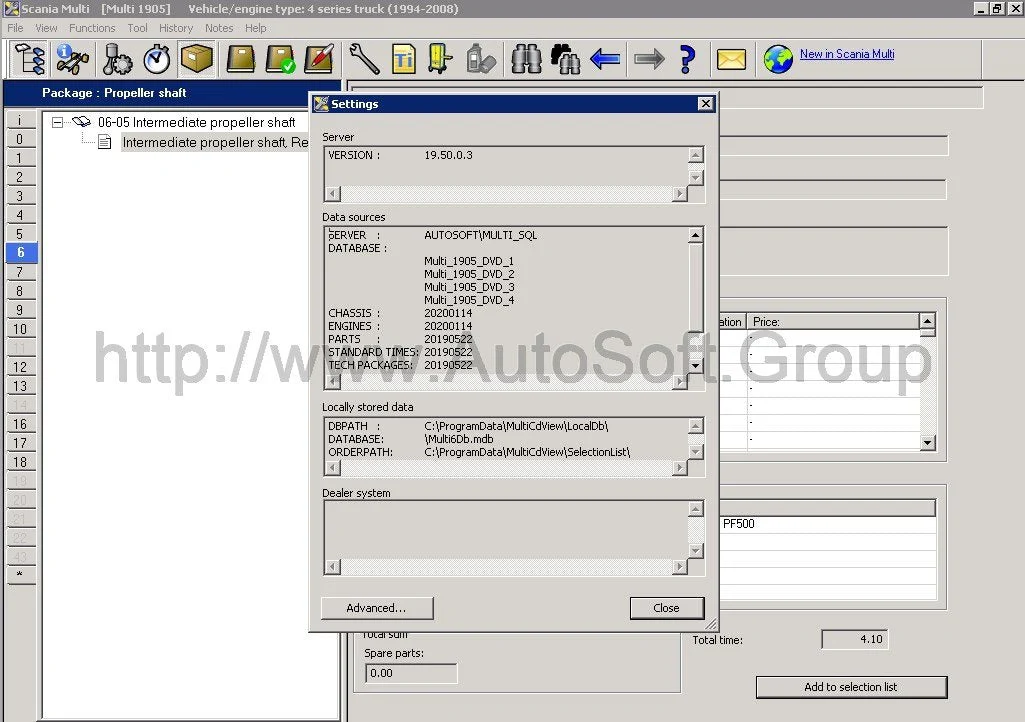This screenshot has width=1025, height=722.
Task: Select the package box toolbar icon
Action: tap(197, 60)
